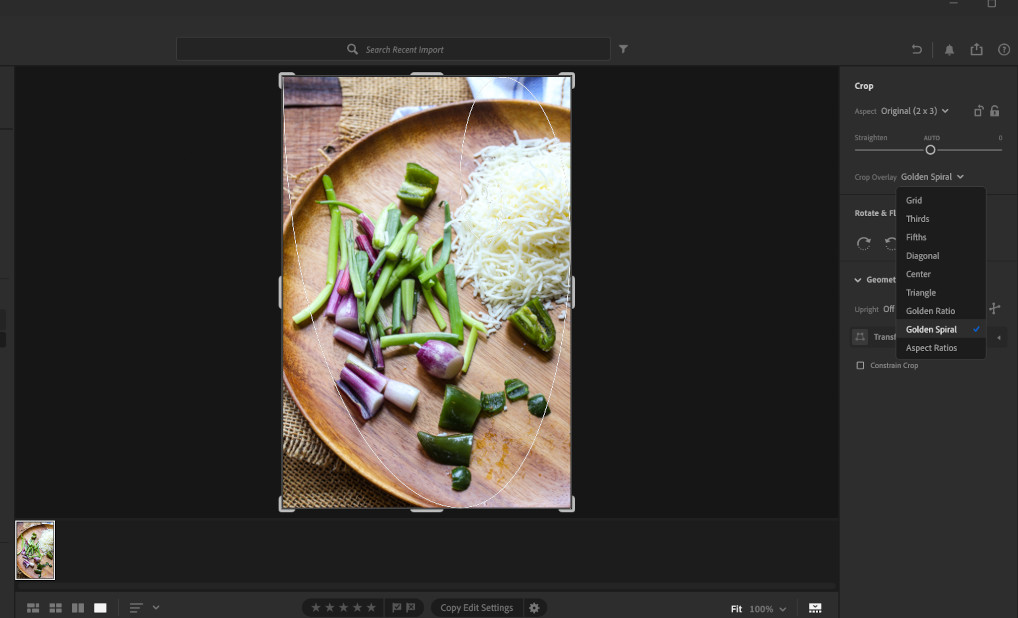Viewport: 1018px width, 618px height.
Task: Open the Aspect Original (2 x 3) dropdown
Action: [x=914, y=111]
